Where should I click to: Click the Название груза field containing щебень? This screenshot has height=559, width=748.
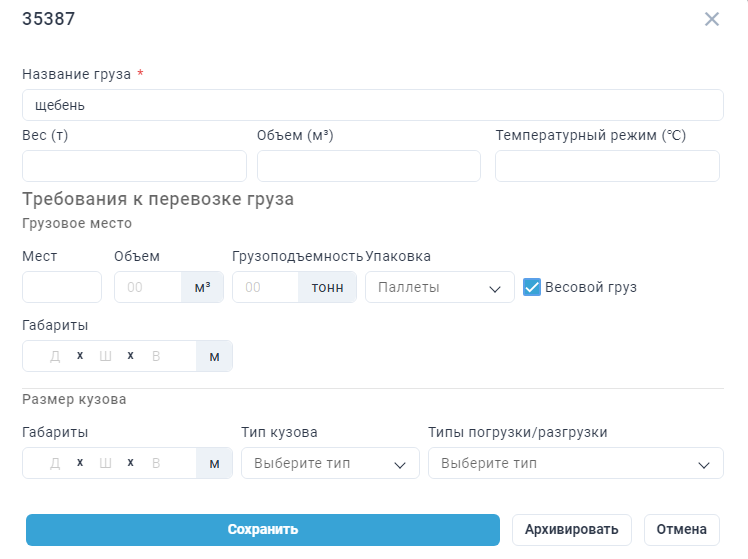[373, 105]
